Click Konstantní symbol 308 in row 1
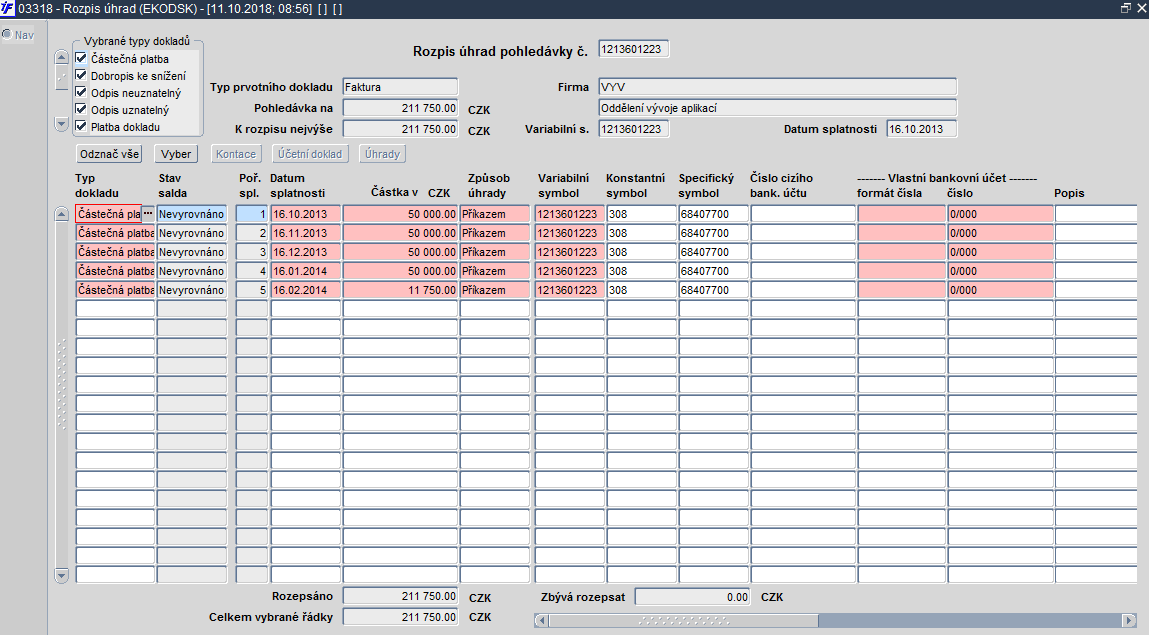Image resolution: width=1149 pixels, height=635 pixels. (x=641, y=214)
